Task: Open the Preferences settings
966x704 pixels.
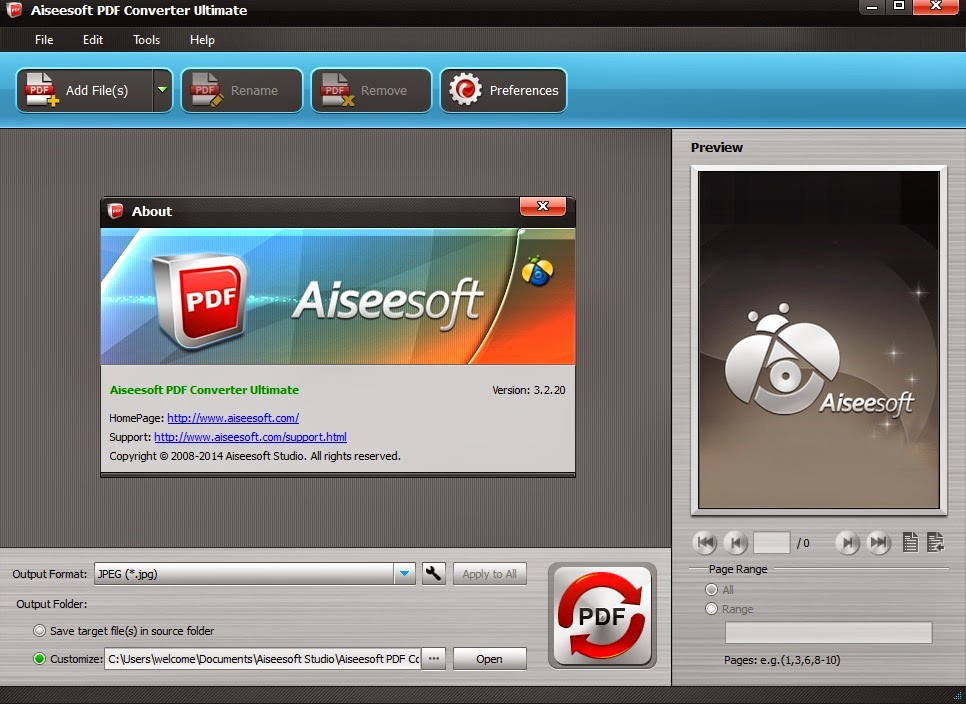Action: click(503, 91)
